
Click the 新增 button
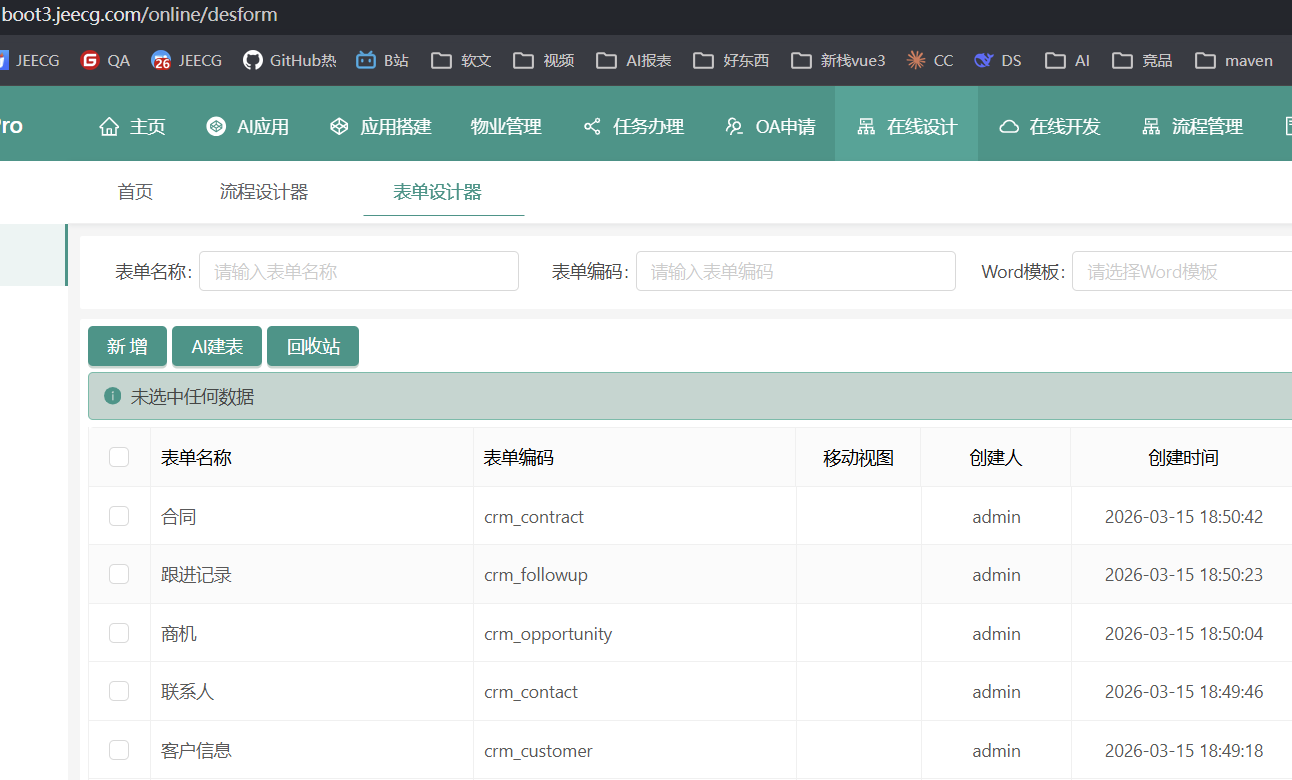pos(127,346)
